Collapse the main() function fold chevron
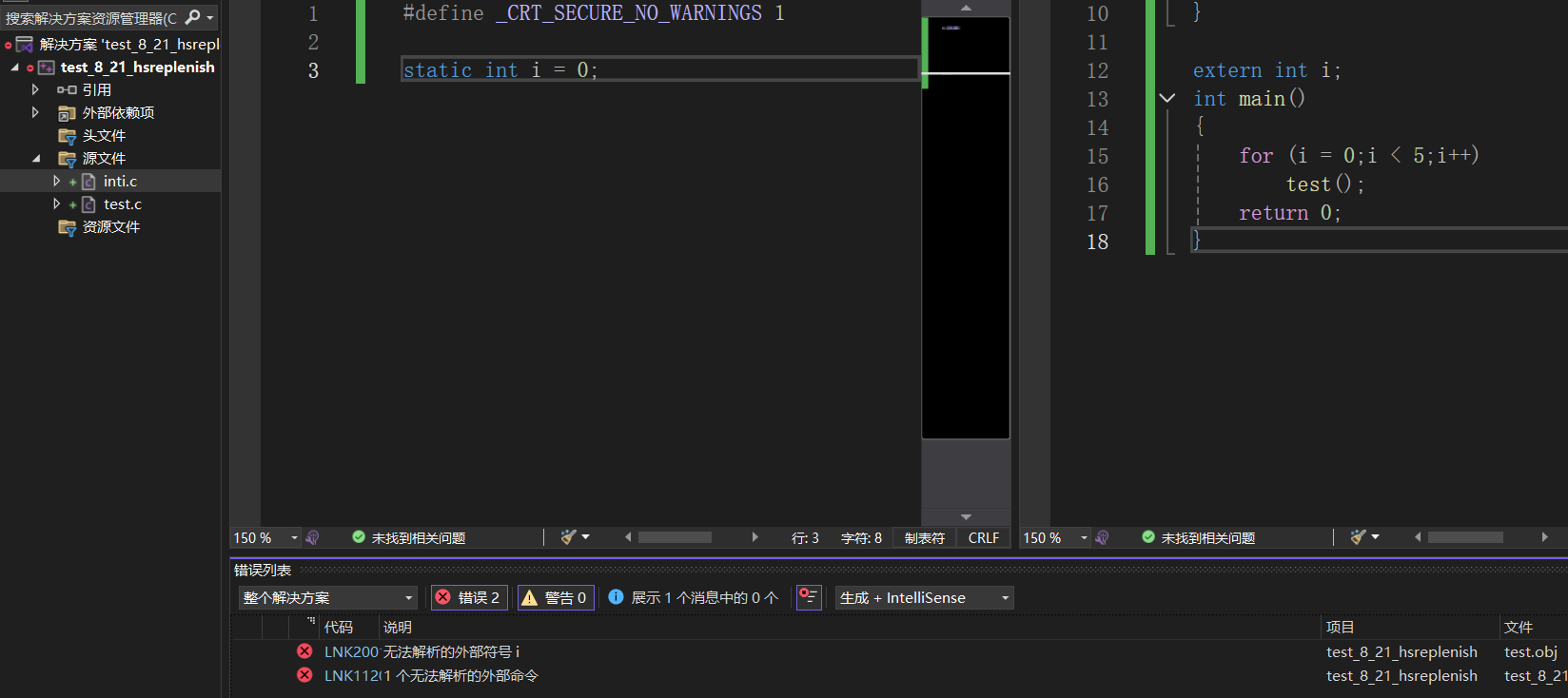Viewport: 1568px width, 698px height. point(1167,99)
